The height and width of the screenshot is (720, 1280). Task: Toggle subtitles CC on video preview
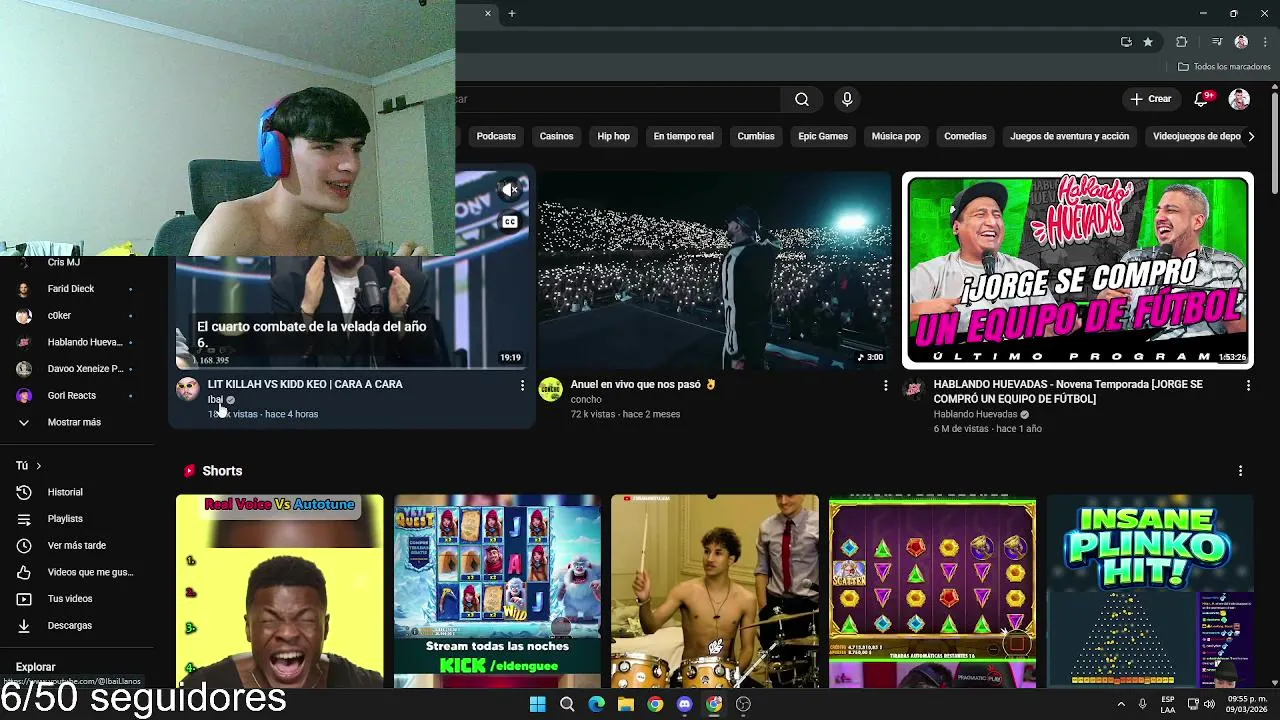click(x=510, y=222)
